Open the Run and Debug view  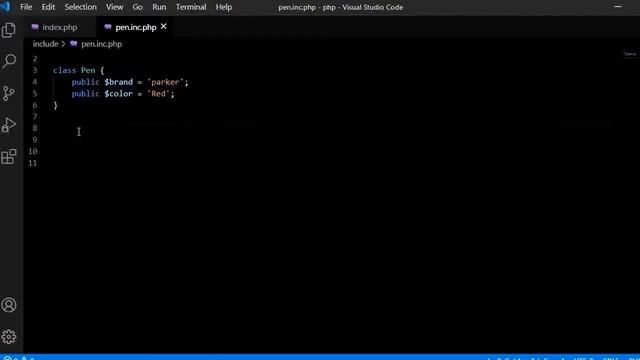(9, 125)
